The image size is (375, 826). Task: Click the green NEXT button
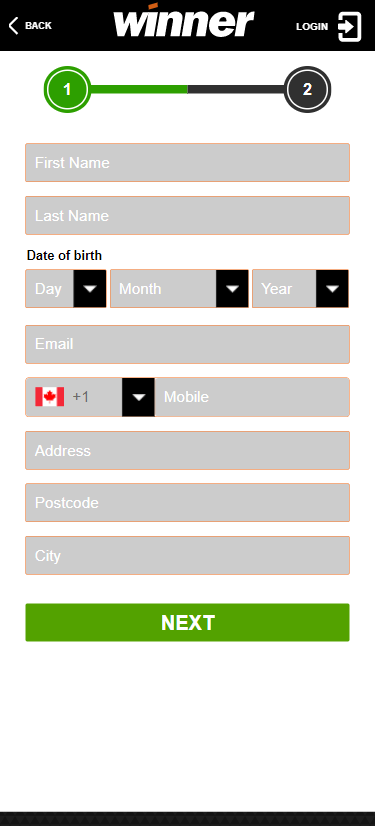tap(188, 623)
